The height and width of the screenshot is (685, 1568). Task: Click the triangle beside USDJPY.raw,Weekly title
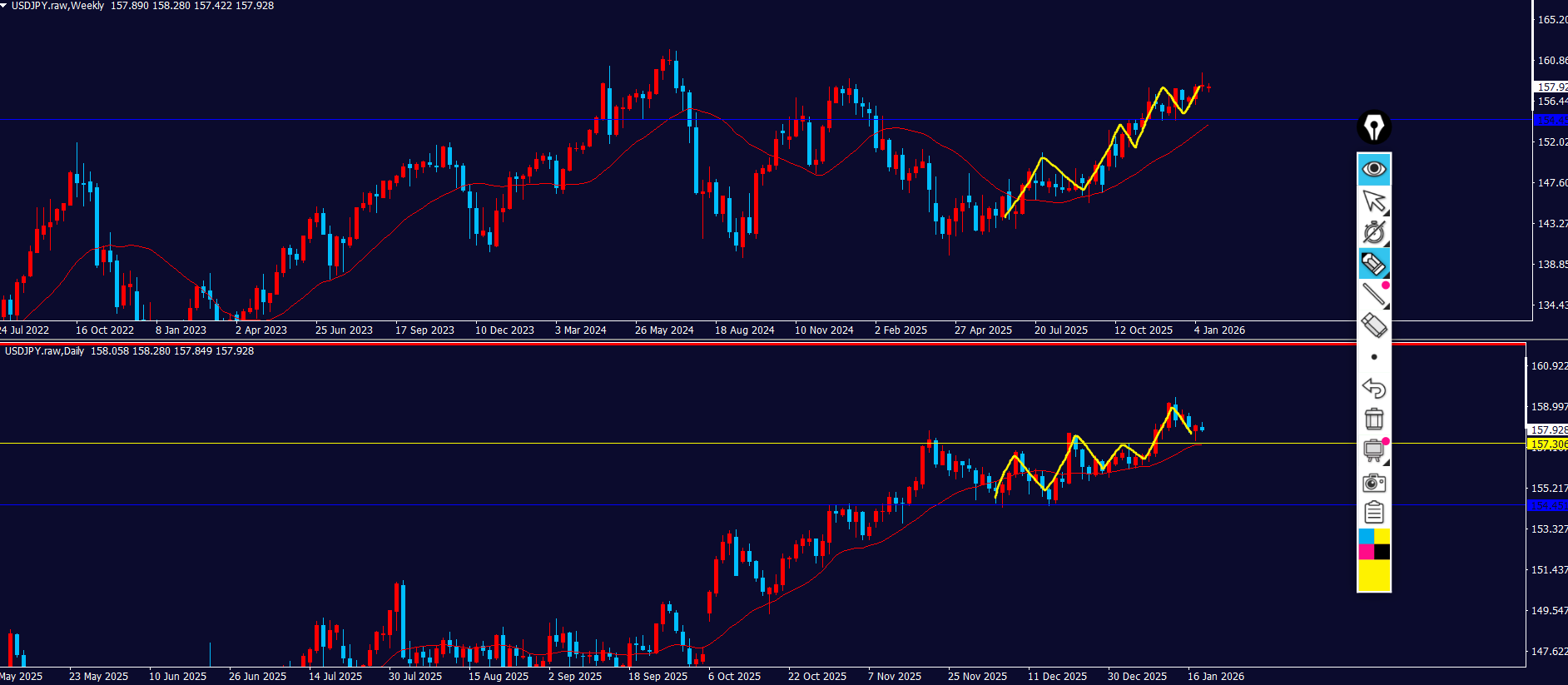[4, 6]
